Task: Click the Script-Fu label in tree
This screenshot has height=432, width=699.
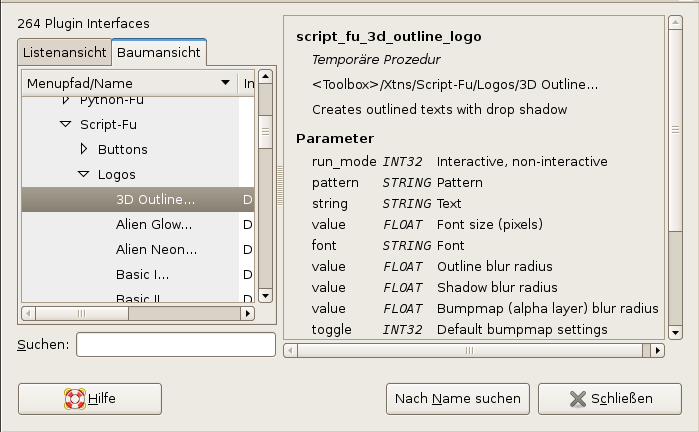Action: pos(108,124)
